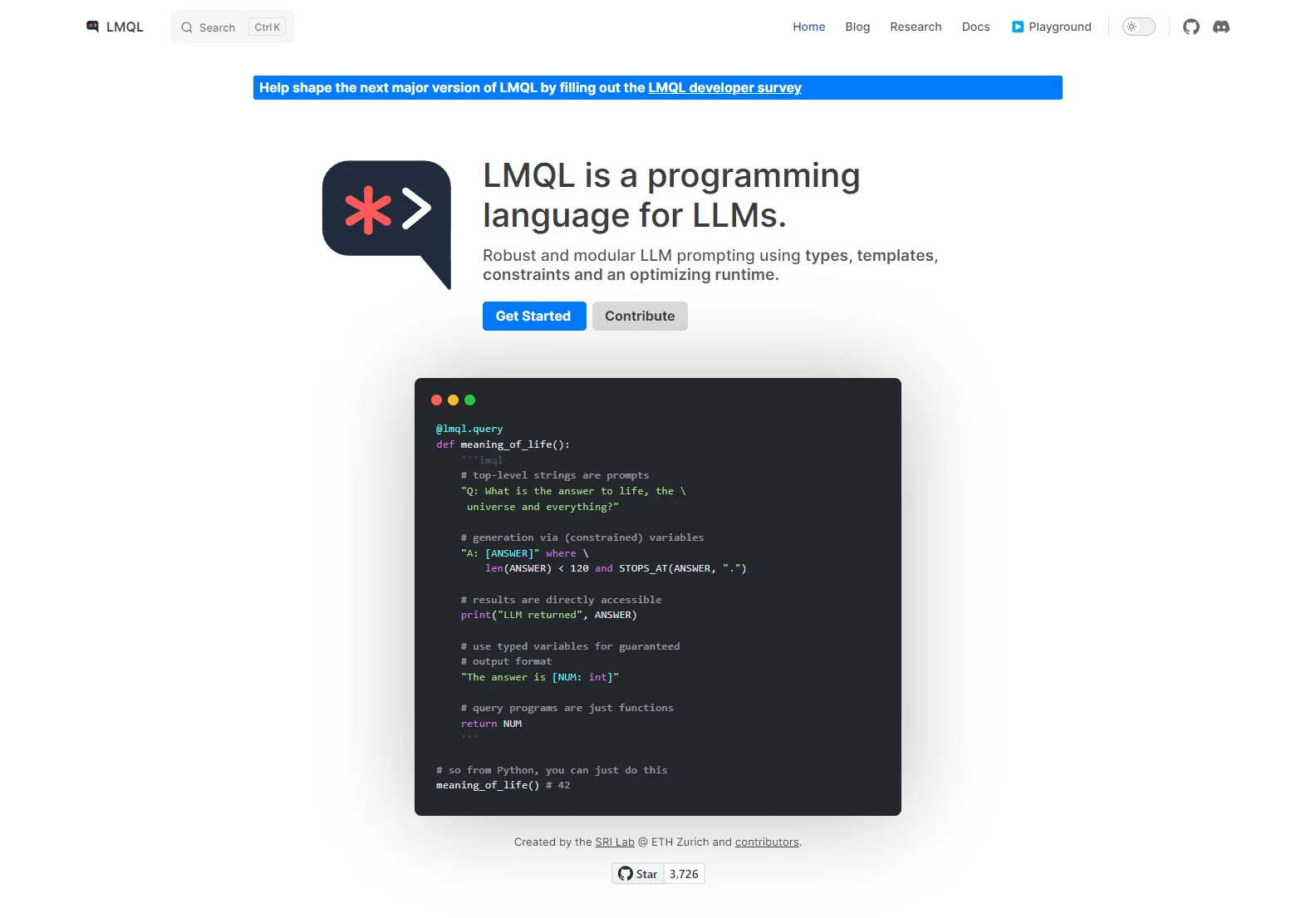
Task: Open the SRI Lab link
Action: click(x=615, y=842)
